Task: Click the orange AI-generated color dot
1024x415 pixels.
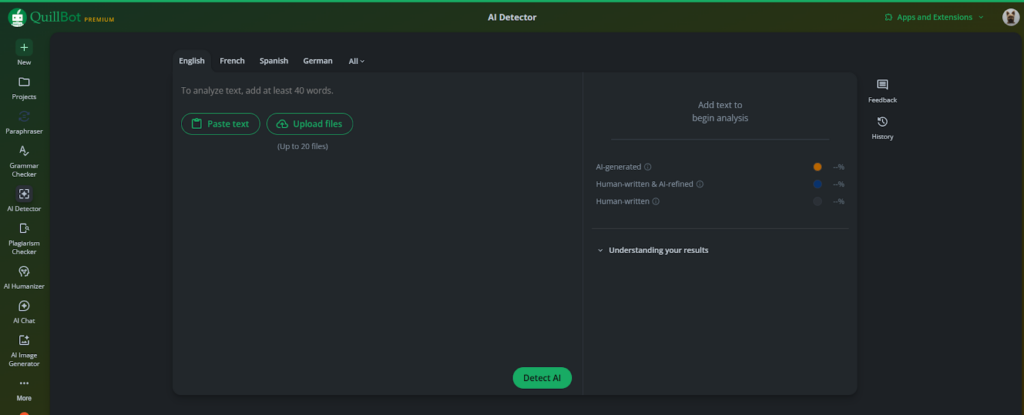Action: (x=817, y=167)
